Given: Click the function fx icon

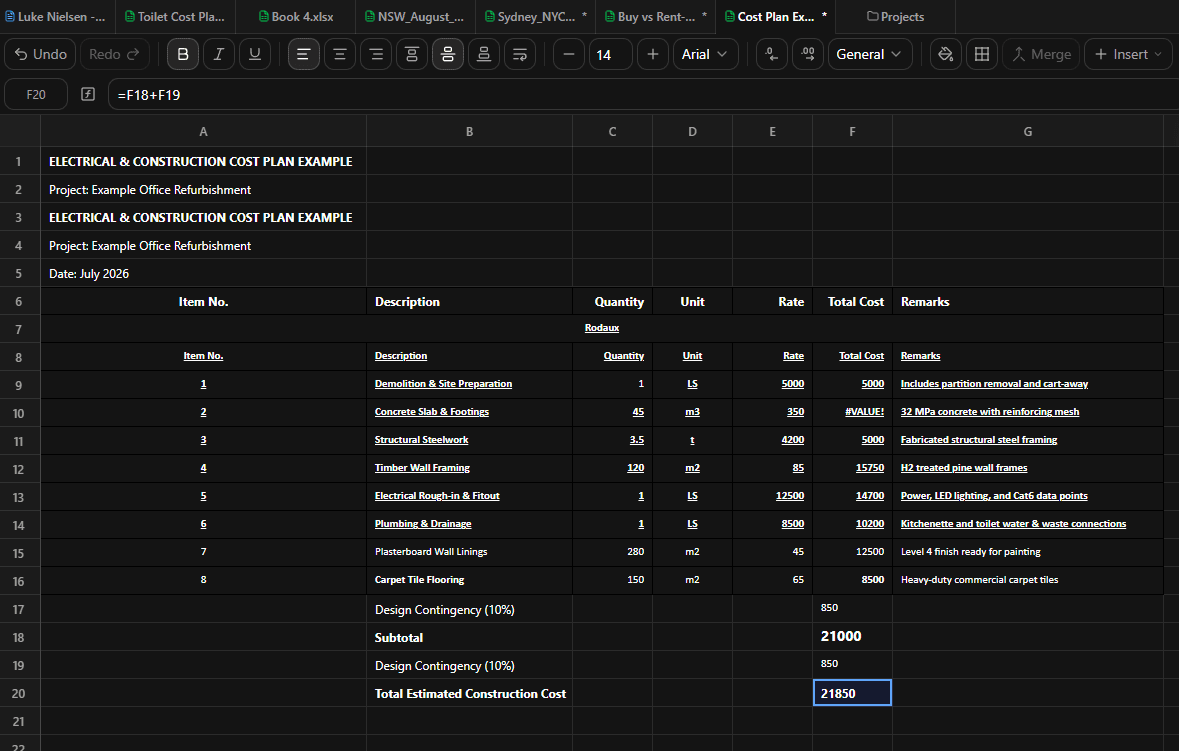Looking at the screenshot, I should [88, 94].
